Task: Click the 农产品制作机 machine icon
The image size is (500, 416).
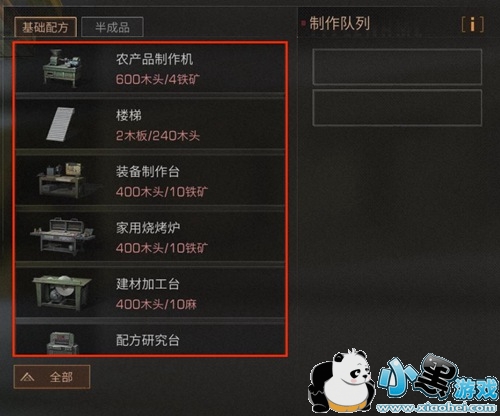Action: click(x=62, y=68)
